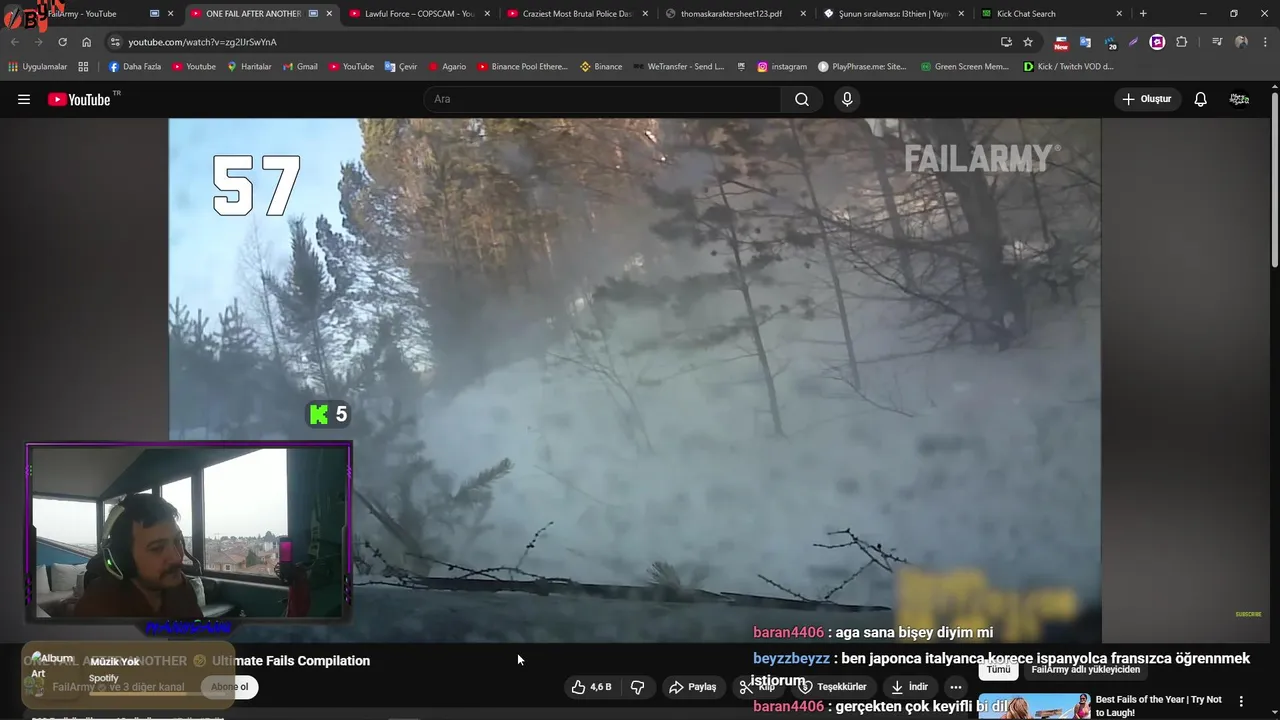The image size is (1280, 720).
Task: Dislike the video with thumbs-down icon
Action: (x=637, y=687)
